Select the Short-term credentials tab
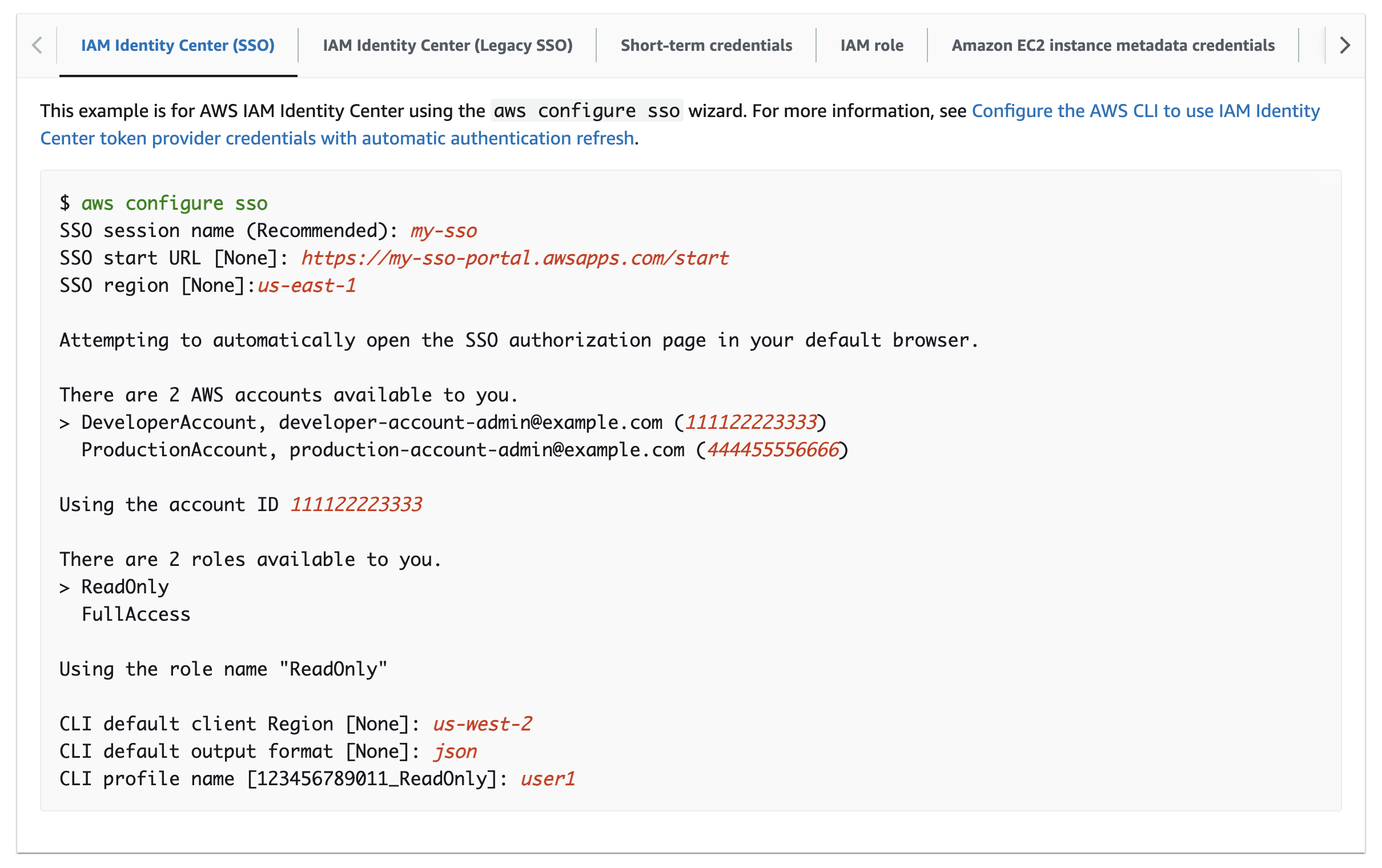The width and height of the screenshot is (1382, 868). pyautogui.click(x=706, y=45)
